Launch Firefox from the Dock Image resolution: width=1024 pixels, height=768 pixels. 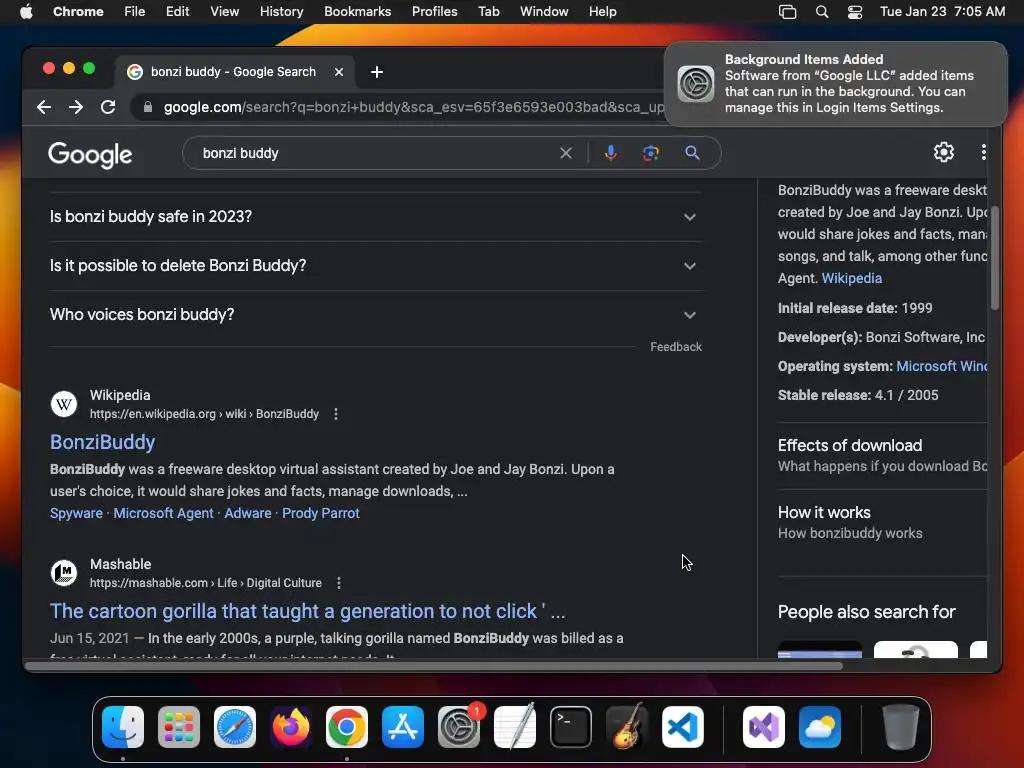[x=291, y=727]
